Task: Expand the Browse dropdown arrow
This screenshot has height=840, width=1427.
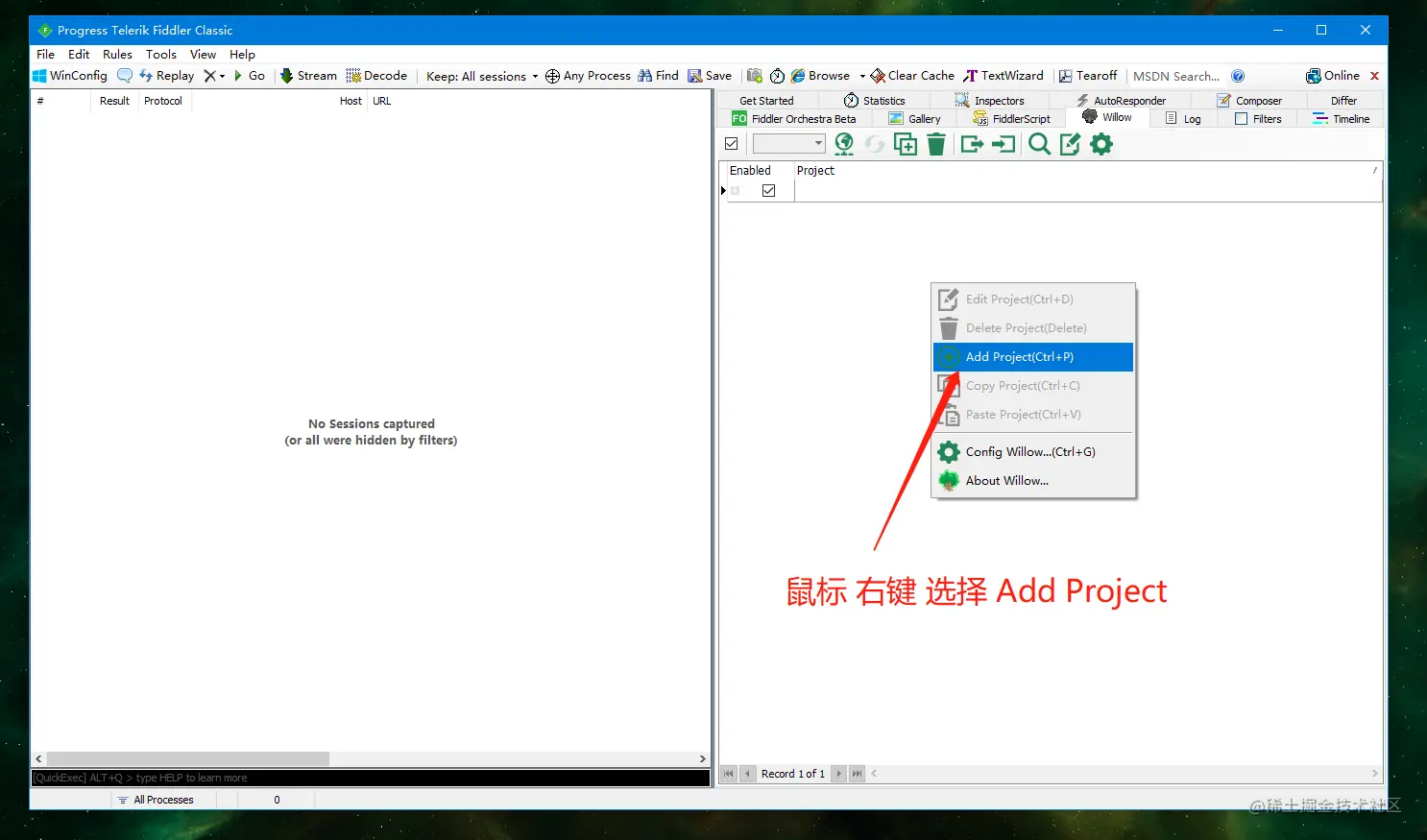Action: coord(862,76)
